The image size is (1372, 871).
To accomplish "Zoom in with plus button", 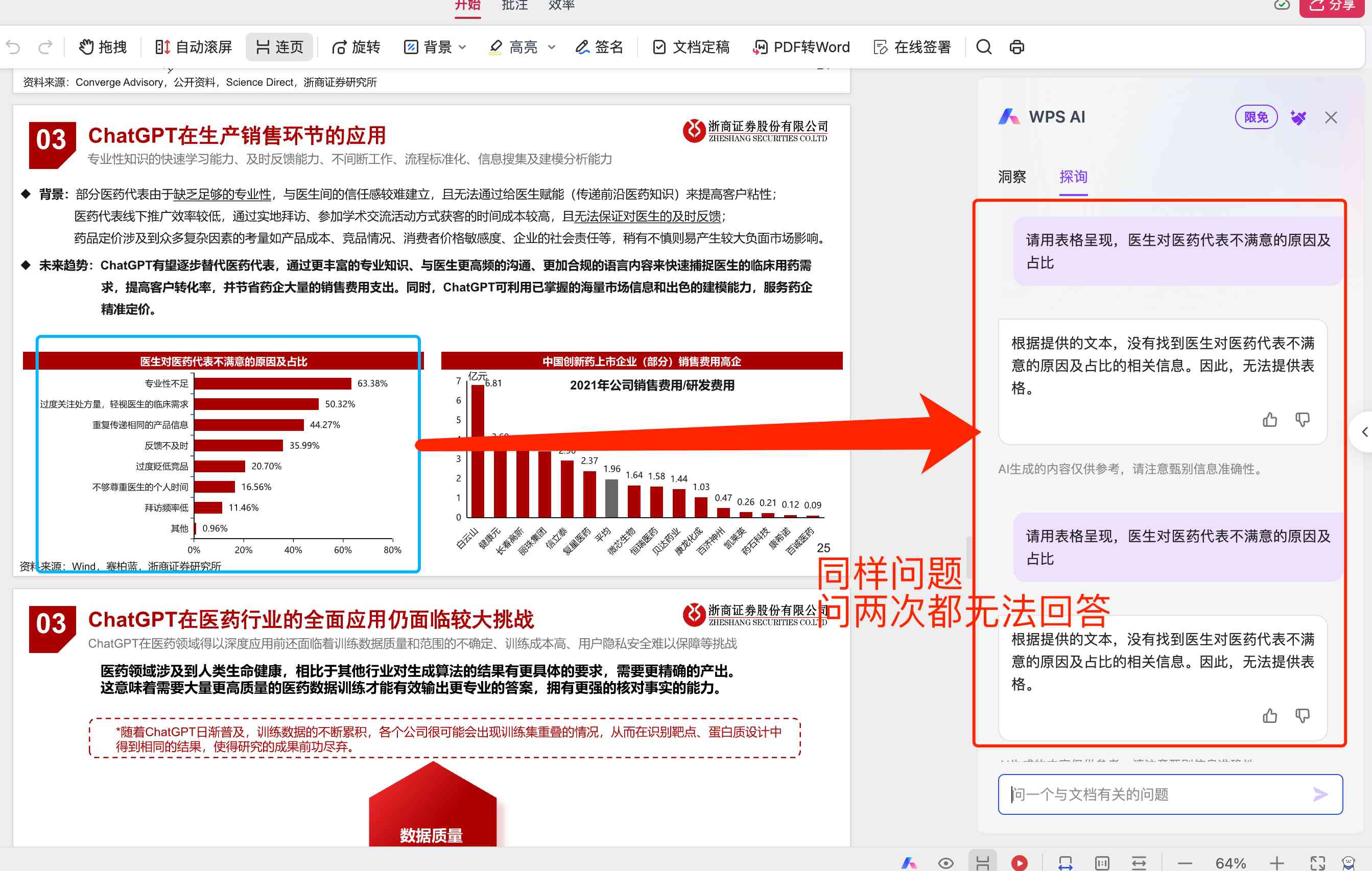I will point(1277,863).
